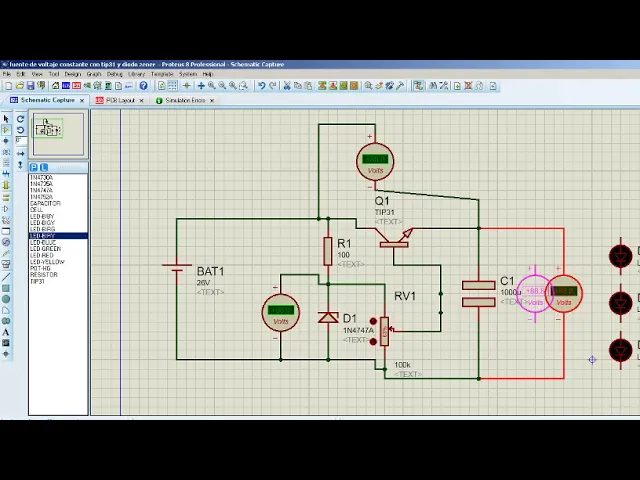The image size is (640, 480).
Task: Select the arrow Selection Mode tool
Action: click(6, 119)
